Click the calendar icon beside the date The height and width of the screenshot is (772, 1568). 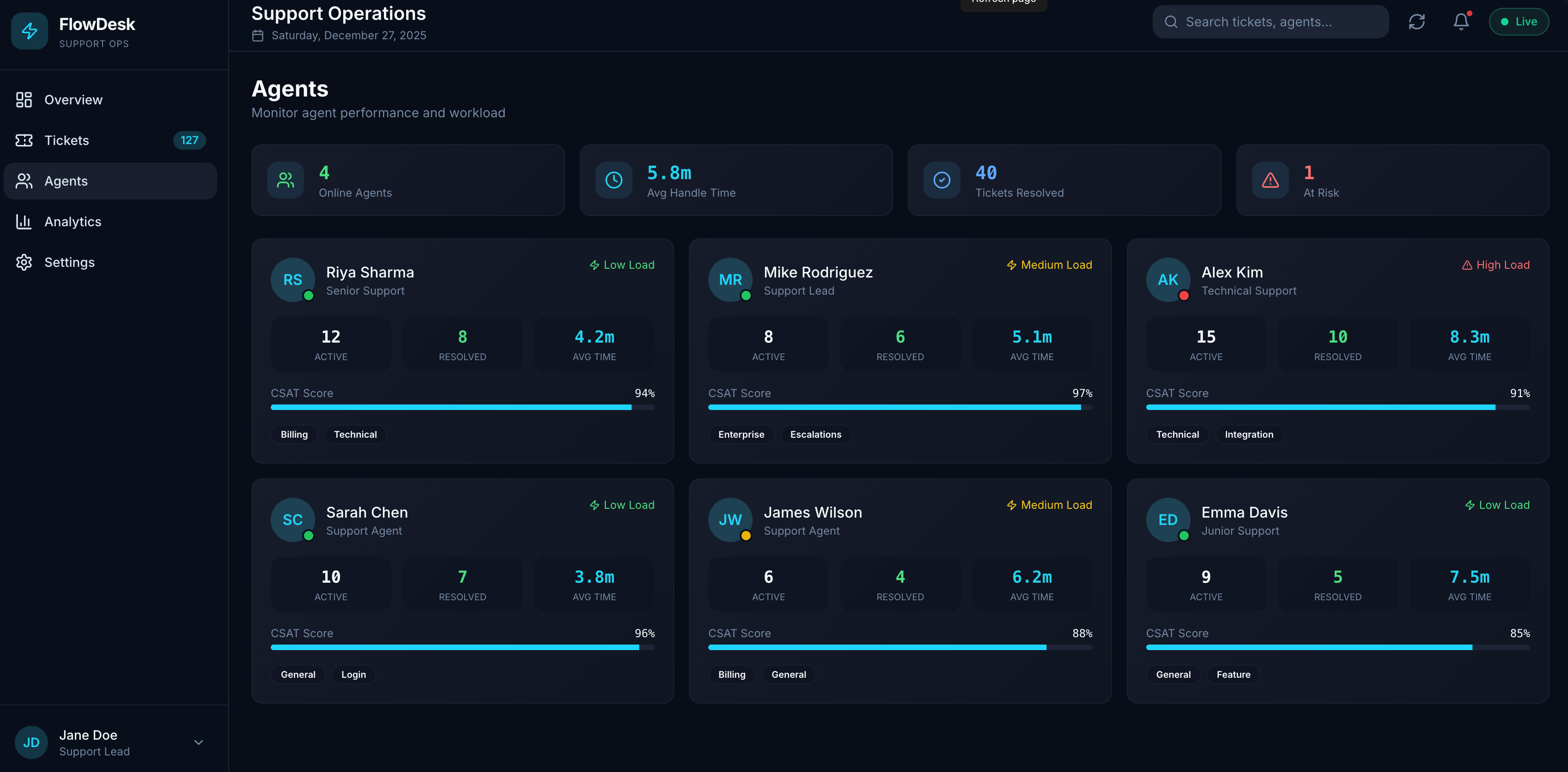click(x=257, y=35)
